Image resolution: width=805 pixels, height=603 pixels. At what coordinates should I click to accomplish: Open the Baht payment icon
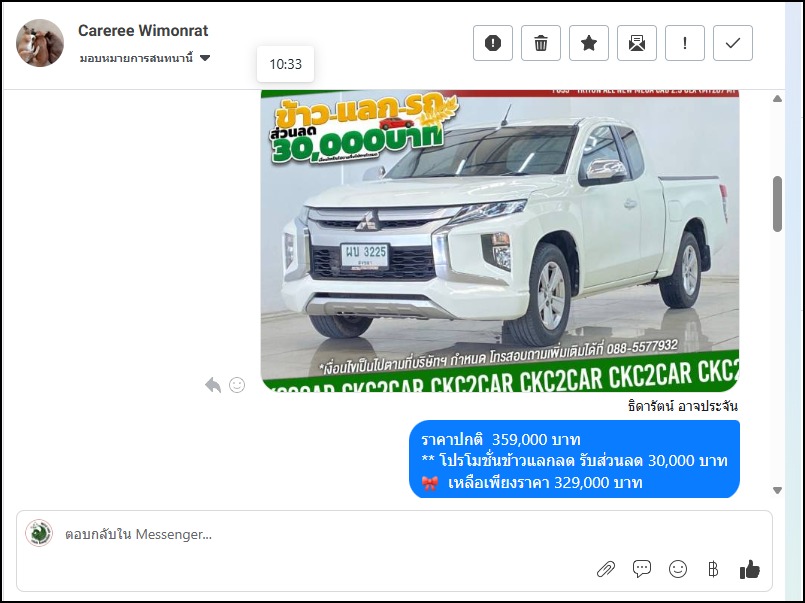point(713,569)
